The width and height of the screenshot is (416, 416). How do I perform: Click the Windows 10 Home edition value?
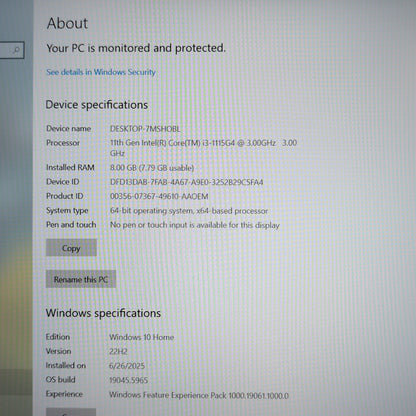141,337
